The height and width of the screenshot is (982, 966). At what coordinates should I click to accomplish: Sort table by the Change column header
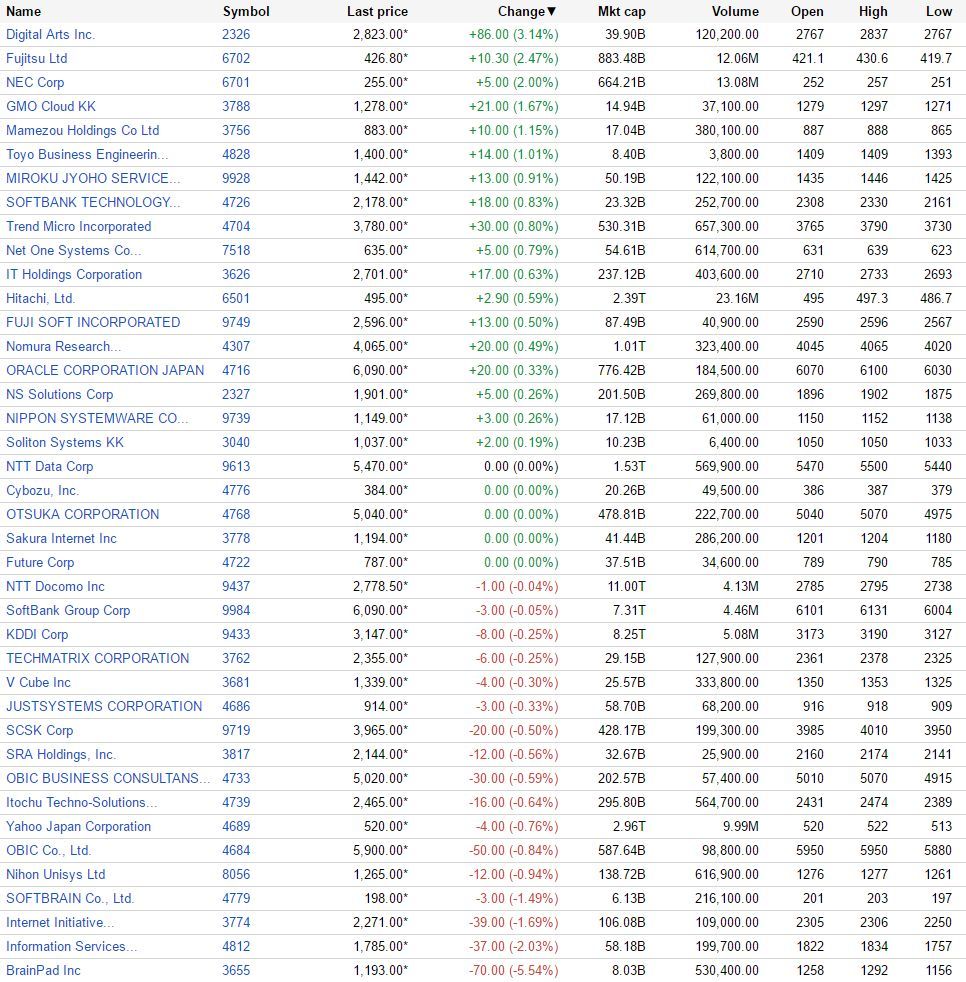(527, 11)
